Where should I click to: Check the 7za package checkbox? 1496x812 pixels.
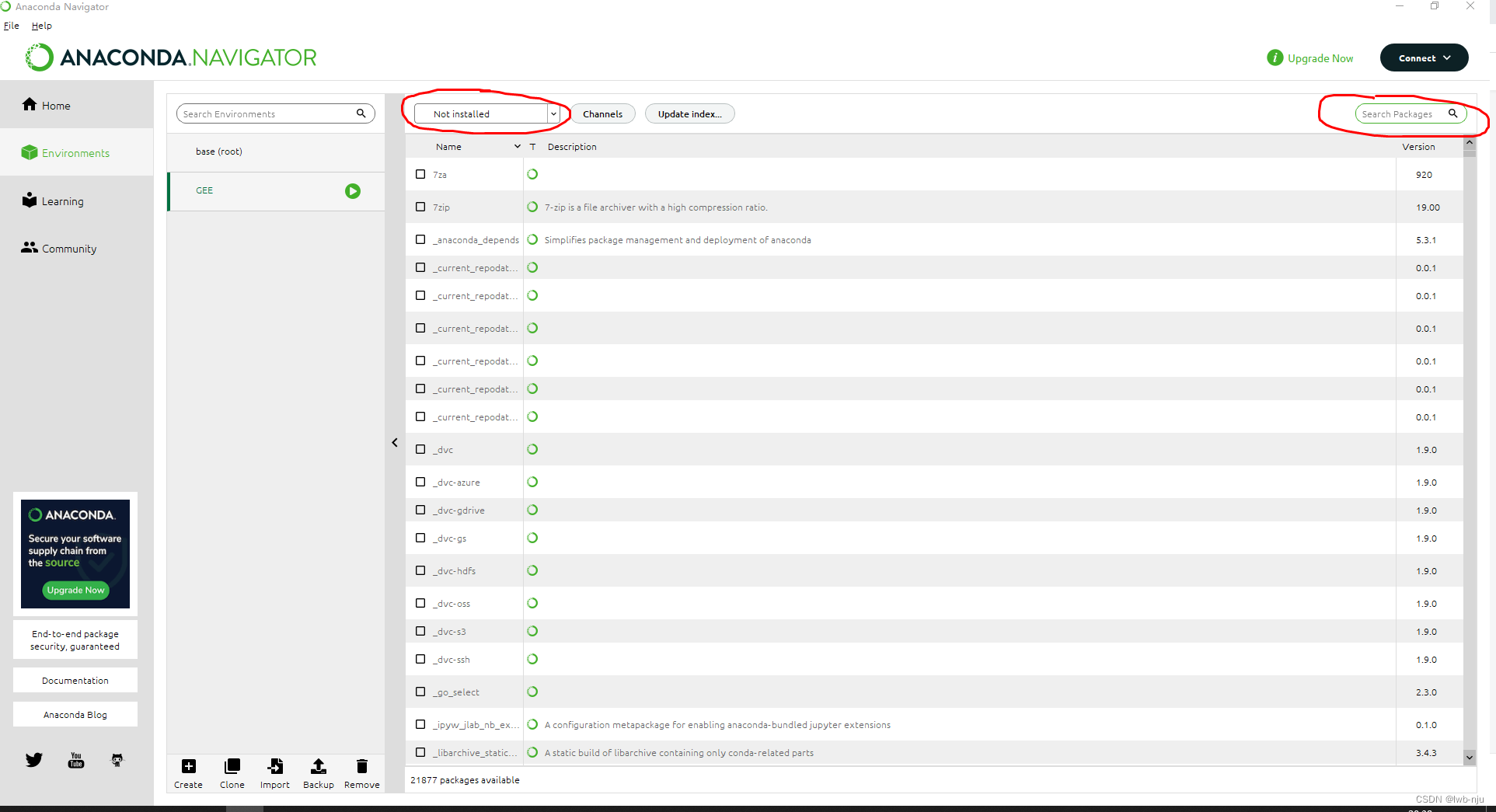point(420,174)
